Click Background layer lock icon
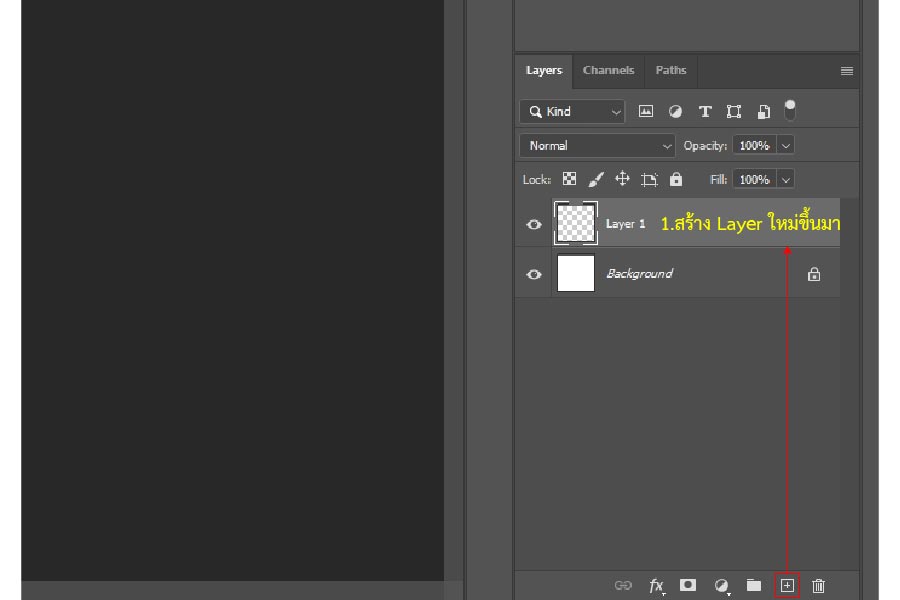The width and height of the screenshot is (900, 600). click(x=814, y=274)
